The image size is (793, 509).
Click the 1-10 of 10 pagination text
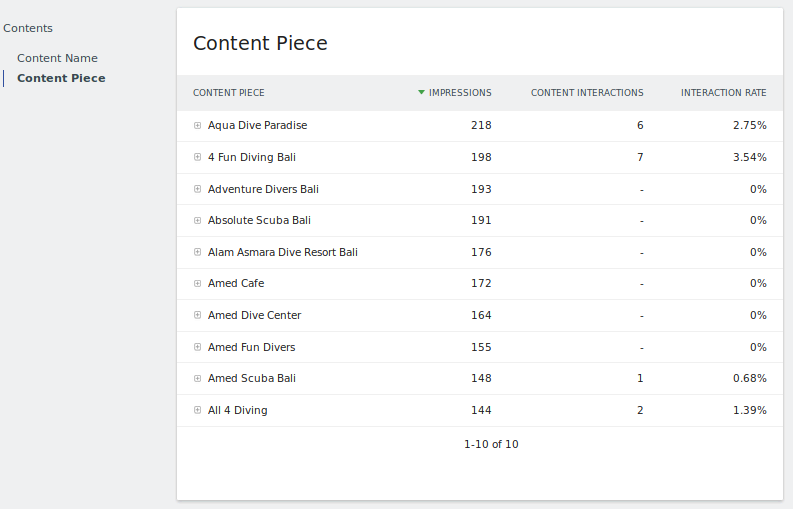491,444
